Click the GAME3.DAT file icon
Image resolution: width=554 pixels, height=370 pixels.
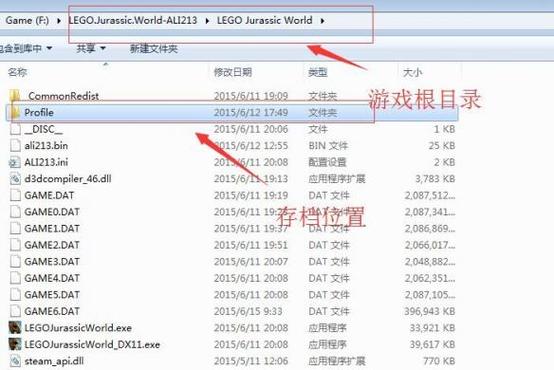(15, 262)
